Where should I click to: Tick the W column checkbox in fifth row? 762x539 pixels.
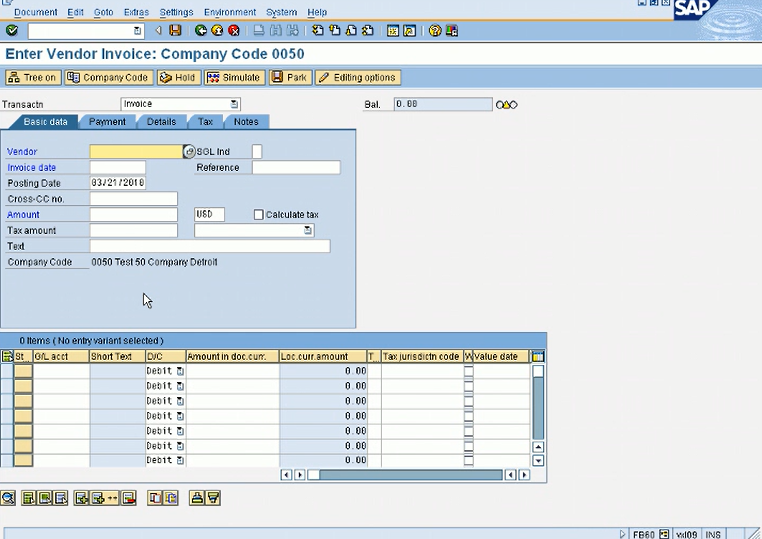468,431
